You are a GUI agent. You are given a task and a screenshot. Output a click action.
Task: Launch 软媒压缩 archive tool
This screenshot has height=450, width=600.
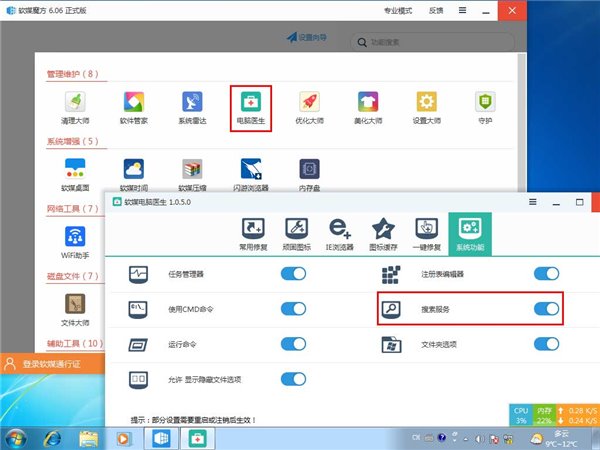(192, 169)
